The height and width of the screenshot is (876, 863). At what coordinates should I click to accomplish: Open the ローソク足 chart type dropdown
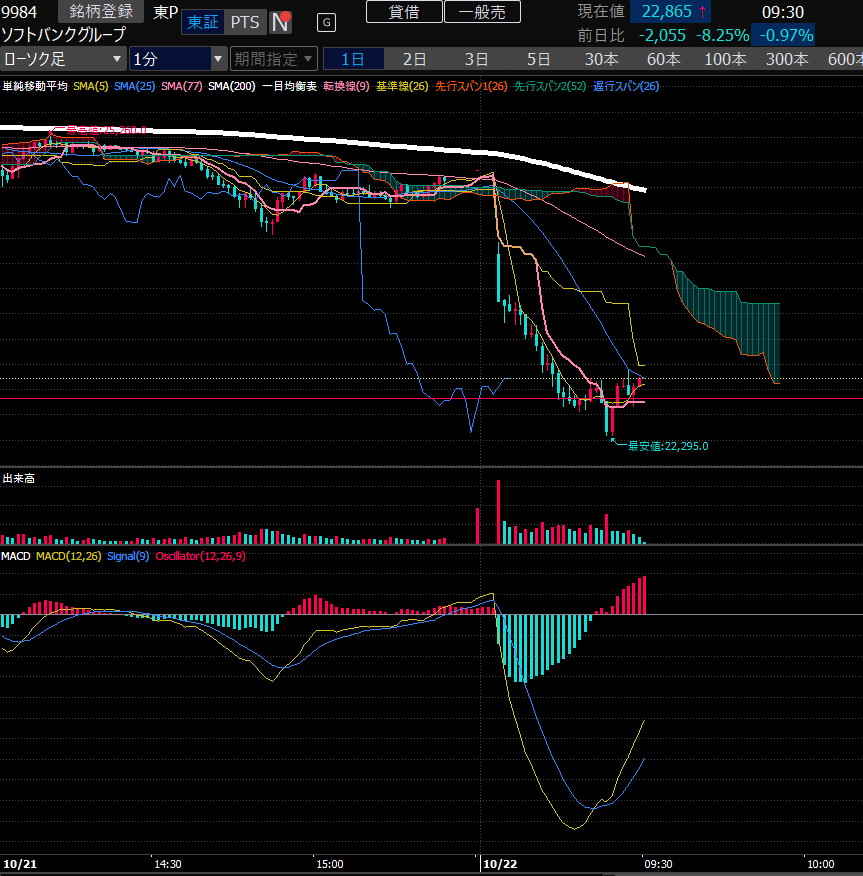coord(63,59)
